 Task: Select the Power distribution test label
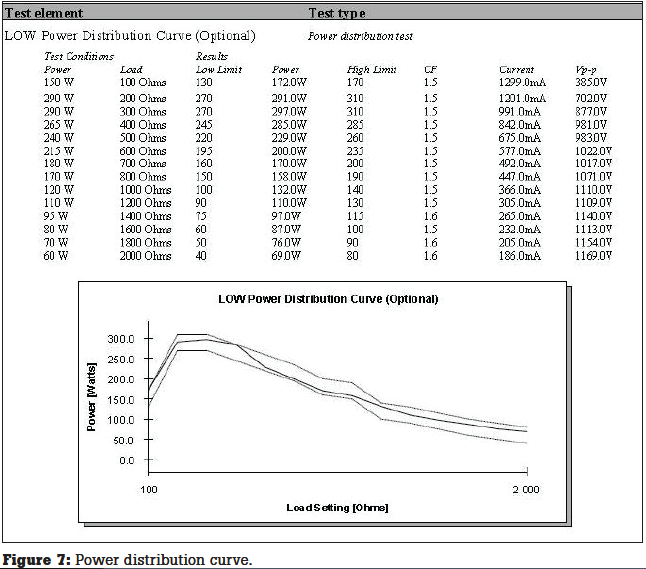tap(359, 36)
